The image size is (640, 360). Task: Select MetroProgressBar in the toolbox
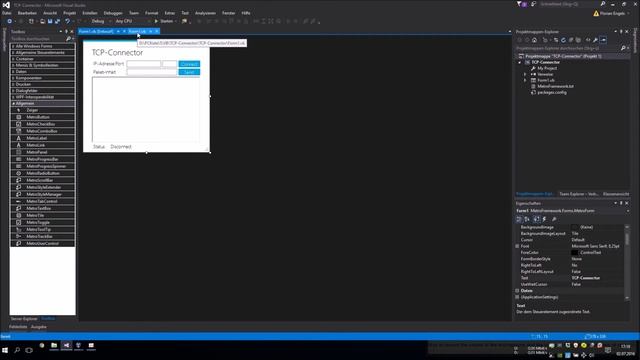pos(42,159)
